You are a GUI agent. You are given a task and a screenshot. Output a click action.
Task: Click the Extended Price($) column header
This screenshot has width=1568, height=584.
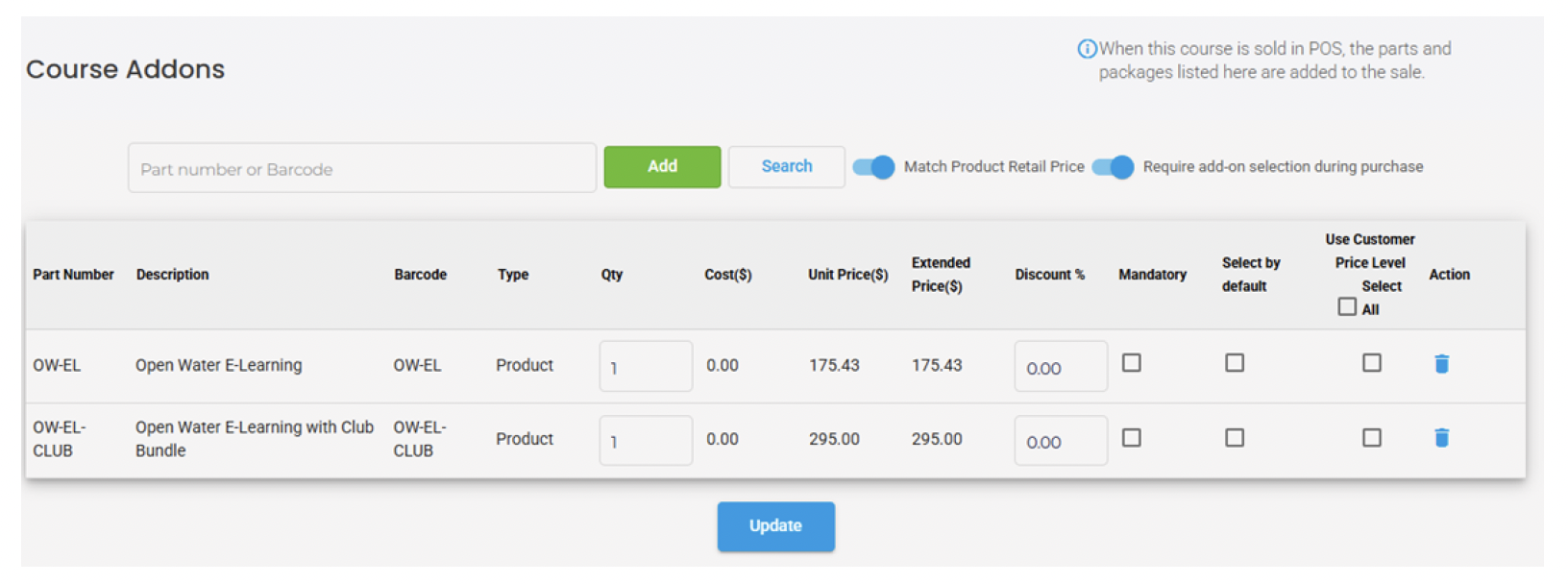(x=941, y=275)
